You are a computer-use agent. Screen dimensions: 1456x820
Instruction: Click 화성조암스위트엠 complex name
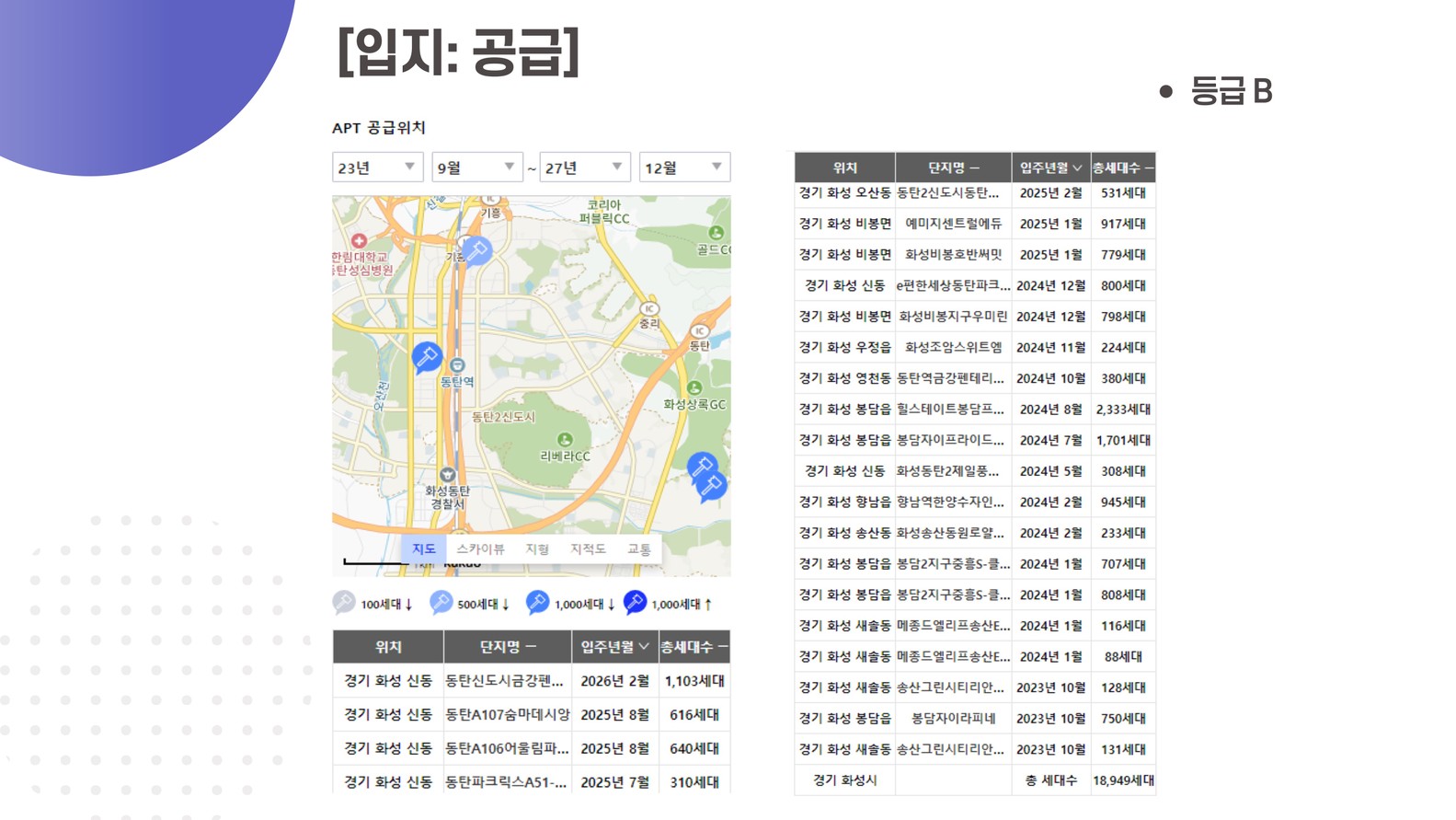[x=954, y=347]
